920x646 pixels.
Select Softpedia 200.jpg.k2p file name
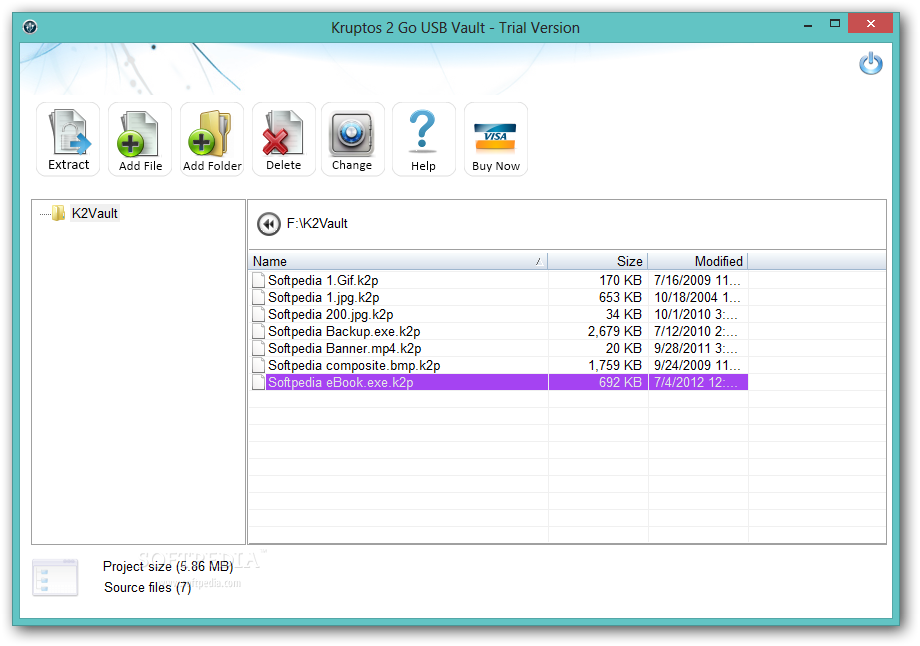(x=331, y=314)
